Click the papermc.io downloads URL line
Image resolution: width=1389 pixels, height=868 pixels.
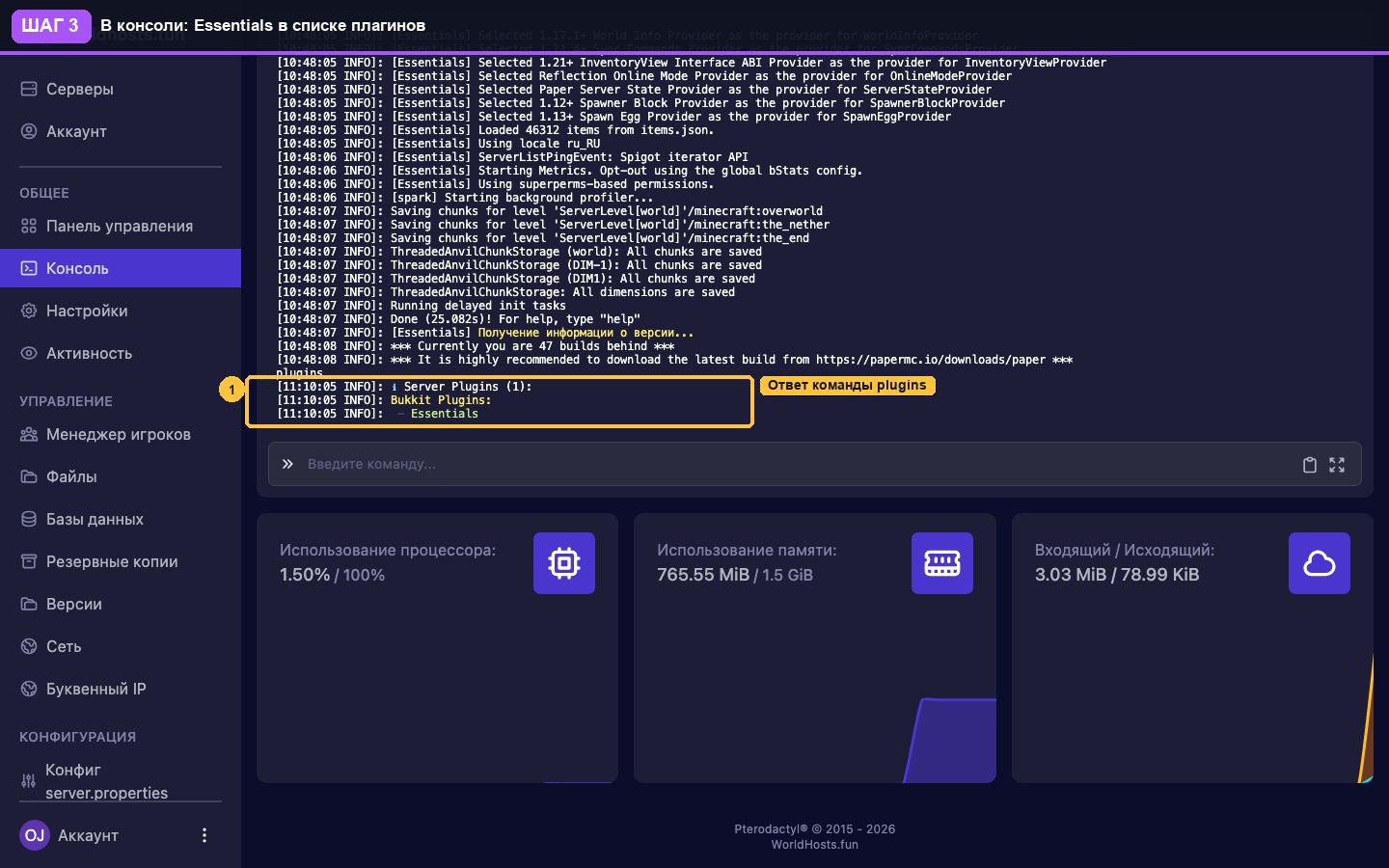pyautogui.click(x=674, y=360)
